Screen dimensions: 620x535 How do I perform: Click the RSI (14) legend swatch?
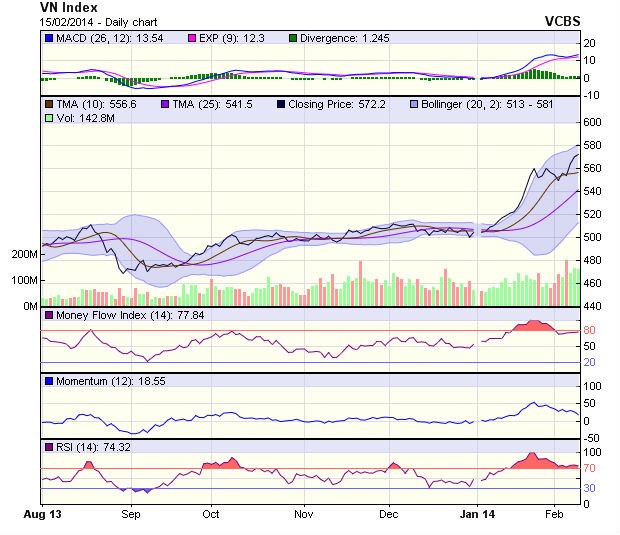click(x=49, y=446)
